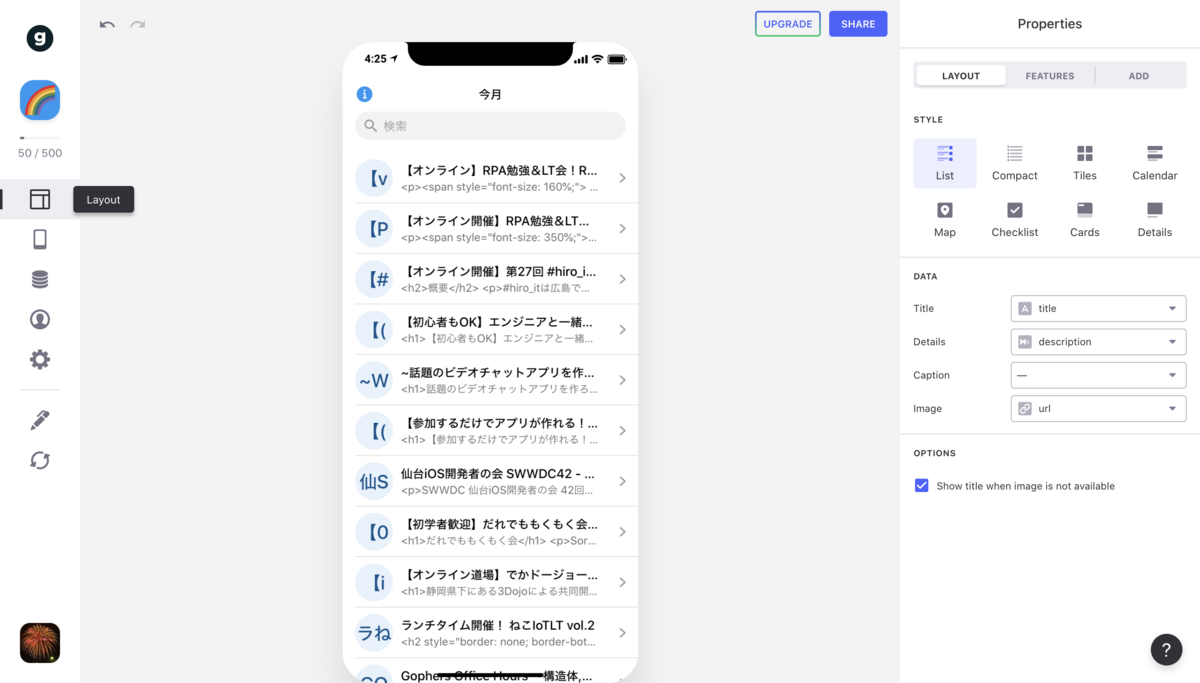
Task: Open the help question mark button
Action: pyautogui.click(x=1166, y=649)
